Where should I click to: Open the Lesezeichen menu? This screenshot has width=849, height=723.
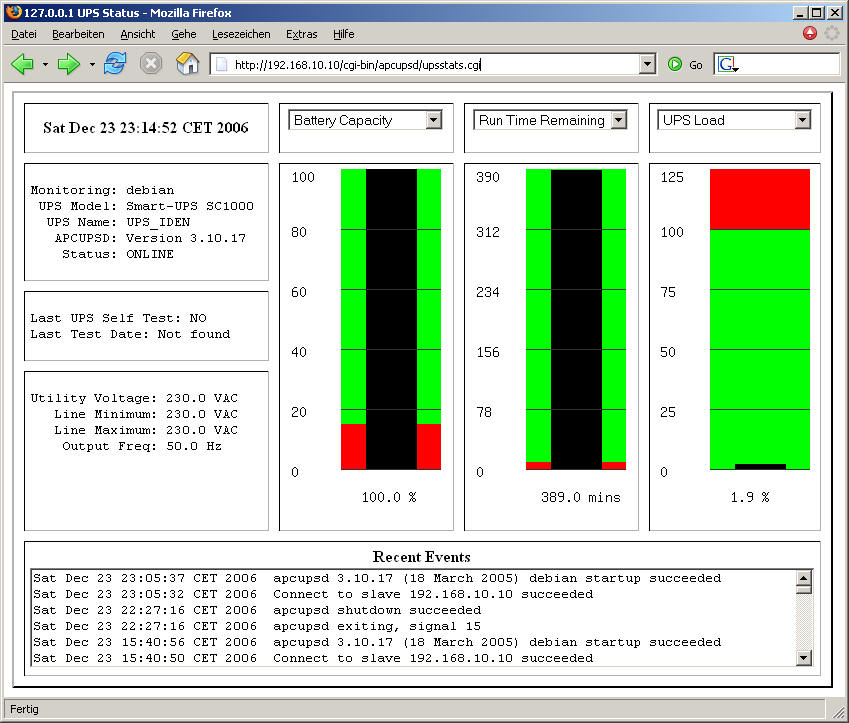pos(241,34)
